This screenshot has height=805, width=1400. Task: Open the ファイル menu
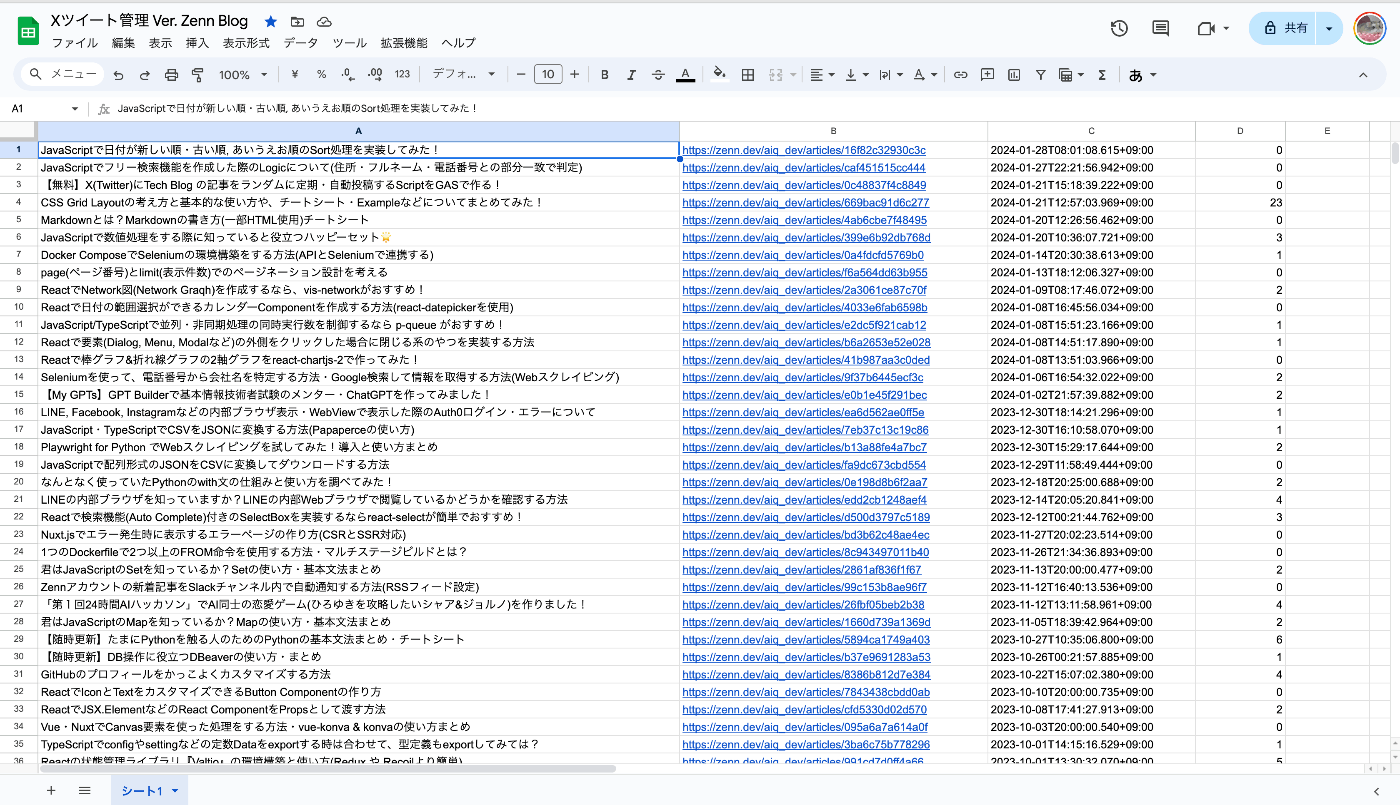[75, 43]
